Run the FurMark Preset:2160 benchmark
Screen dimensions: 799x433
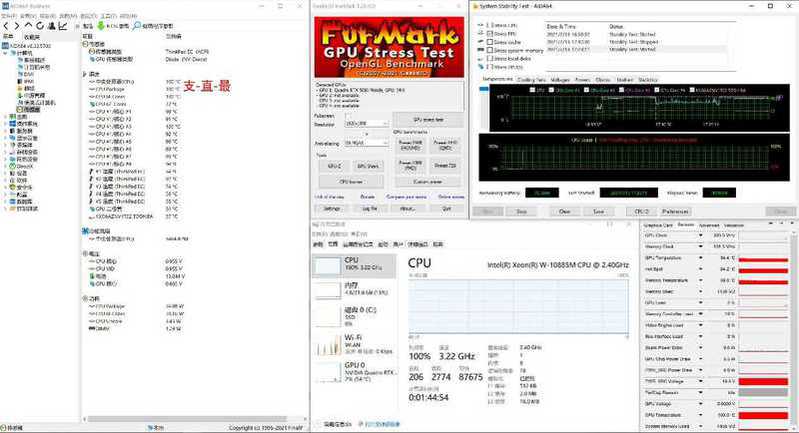pos(410,145)
